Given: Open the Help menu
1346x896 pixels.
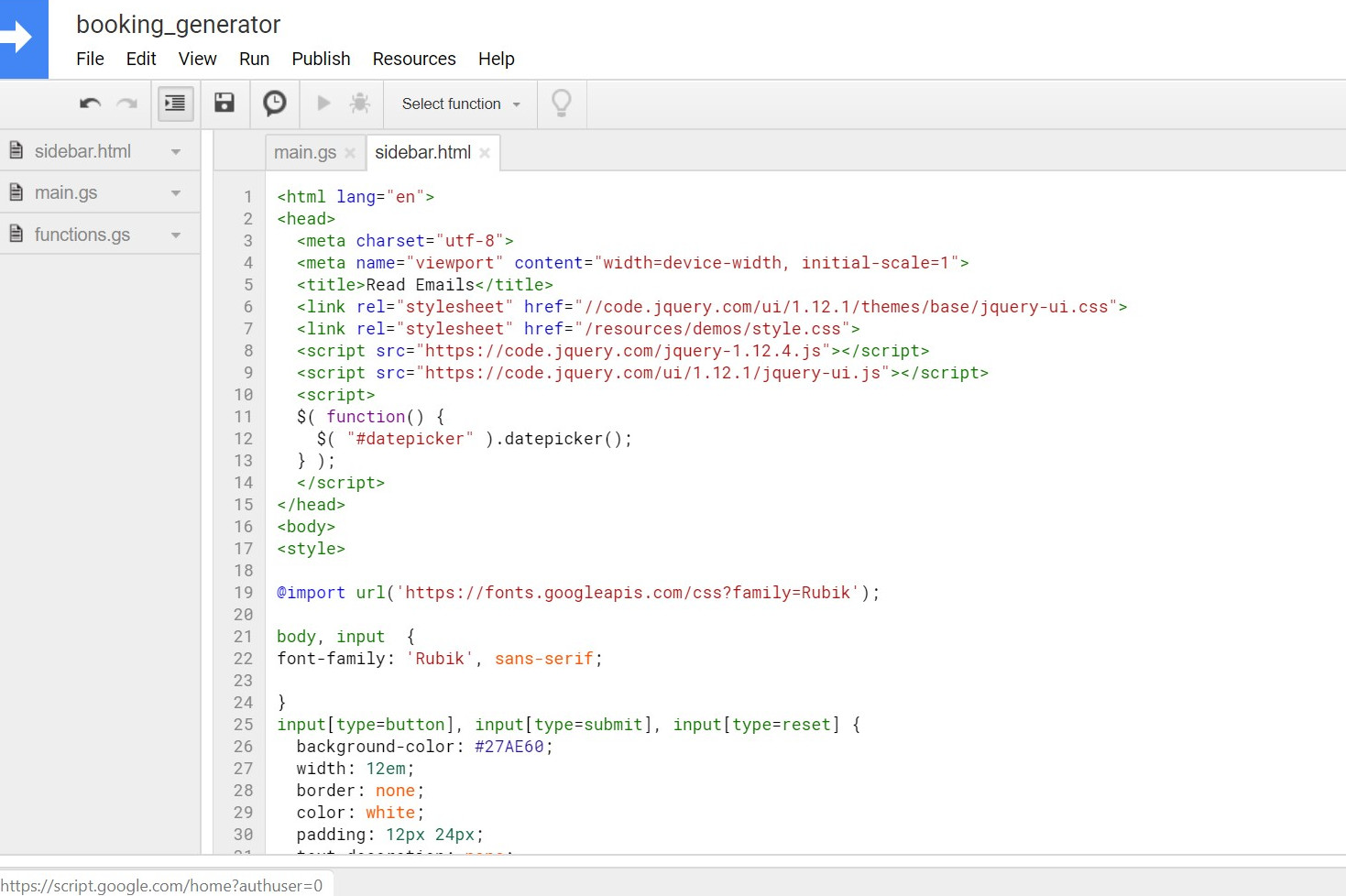Looking at the screenshot, I should click(497, 59).
